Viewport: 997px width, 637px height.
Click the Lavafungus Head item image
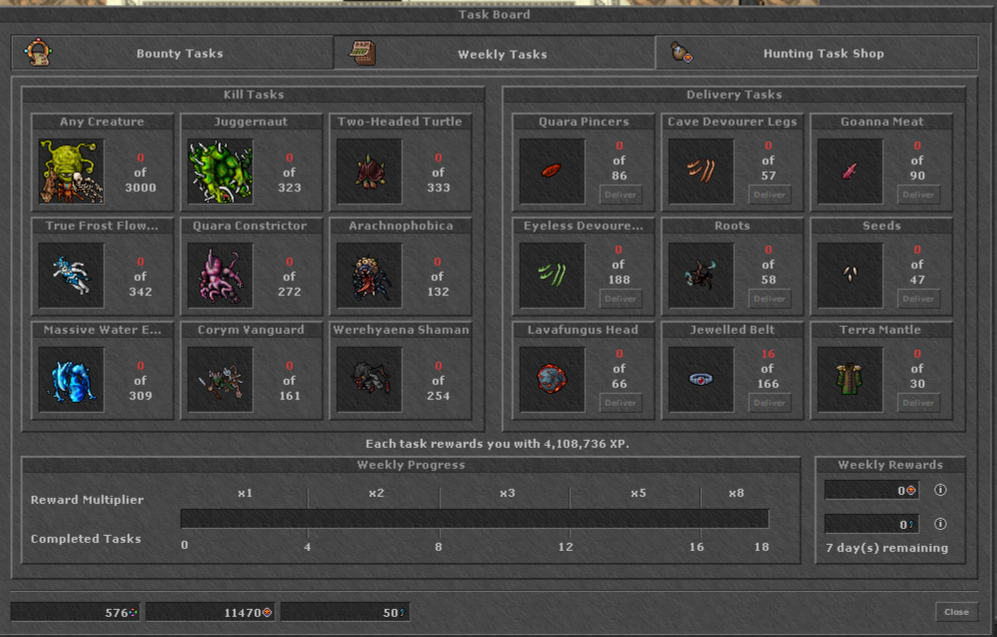[552, 380]
